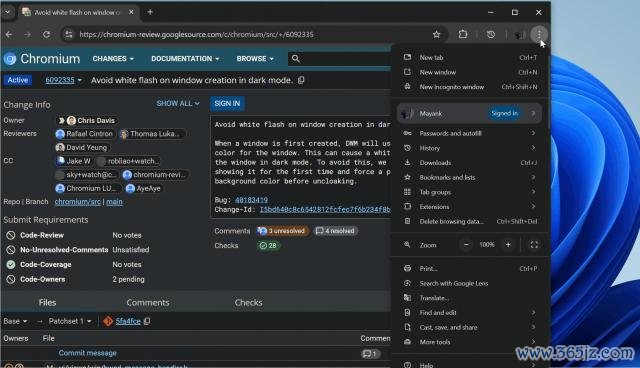Close the 'Avoid white flash' tab
The width and height of the screenshot is (640, 368).
(131, 12)
